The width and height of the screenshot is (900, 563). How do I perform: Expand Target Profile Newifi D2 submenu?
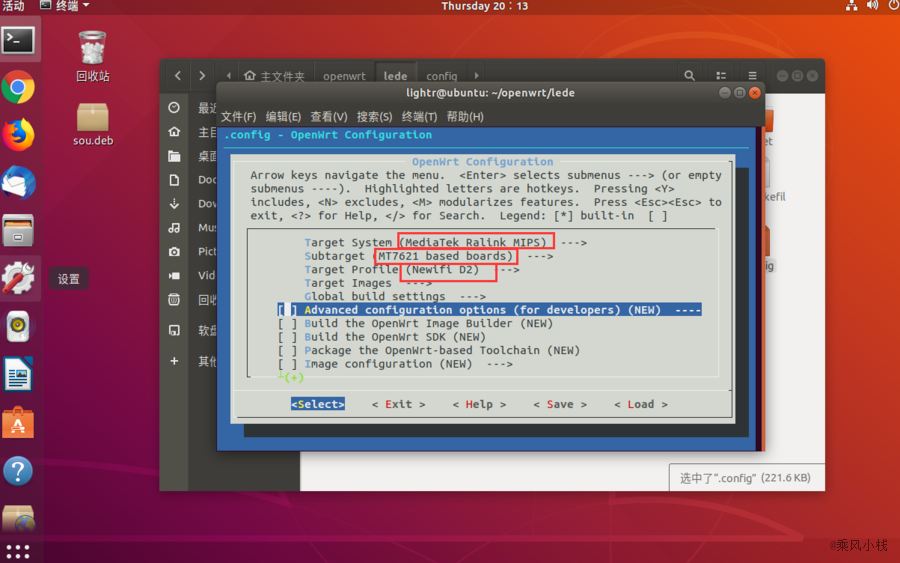412,270
